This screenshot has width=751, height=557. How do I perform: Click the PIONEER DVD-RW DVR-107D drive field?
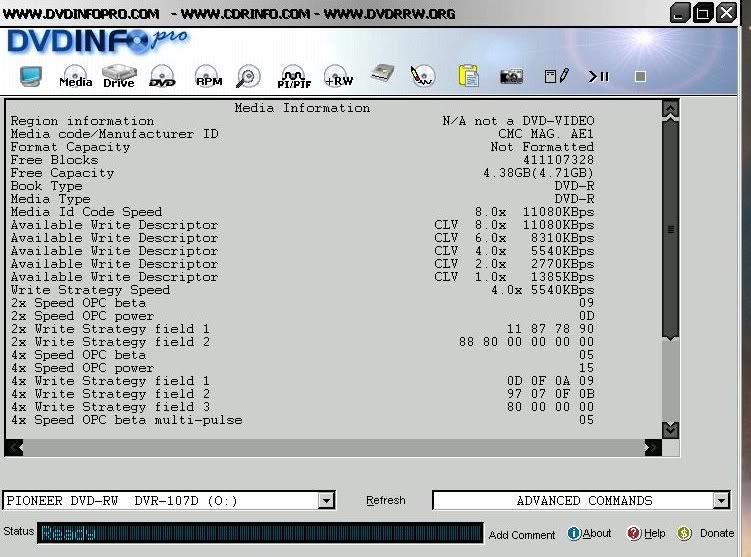169,500
